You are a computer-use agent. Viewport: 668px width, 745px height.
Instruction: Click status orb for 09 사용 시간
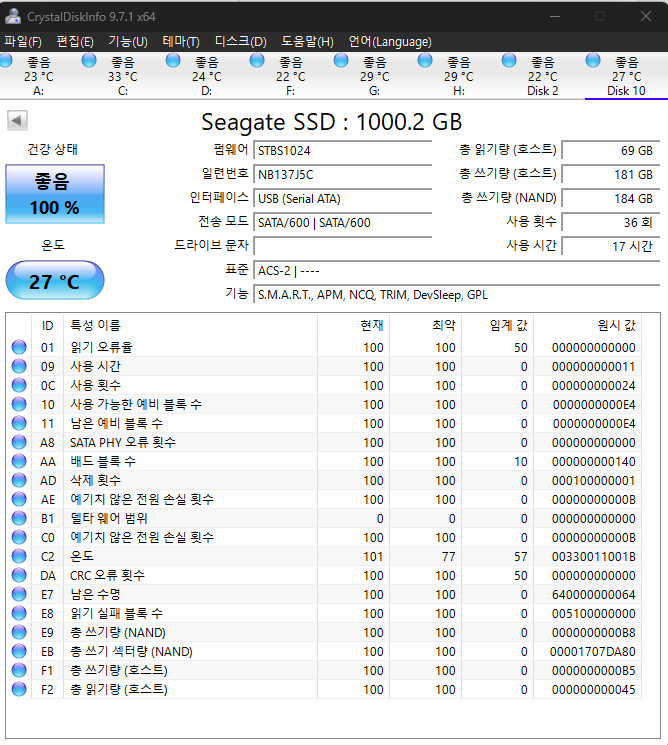(19, 366)
